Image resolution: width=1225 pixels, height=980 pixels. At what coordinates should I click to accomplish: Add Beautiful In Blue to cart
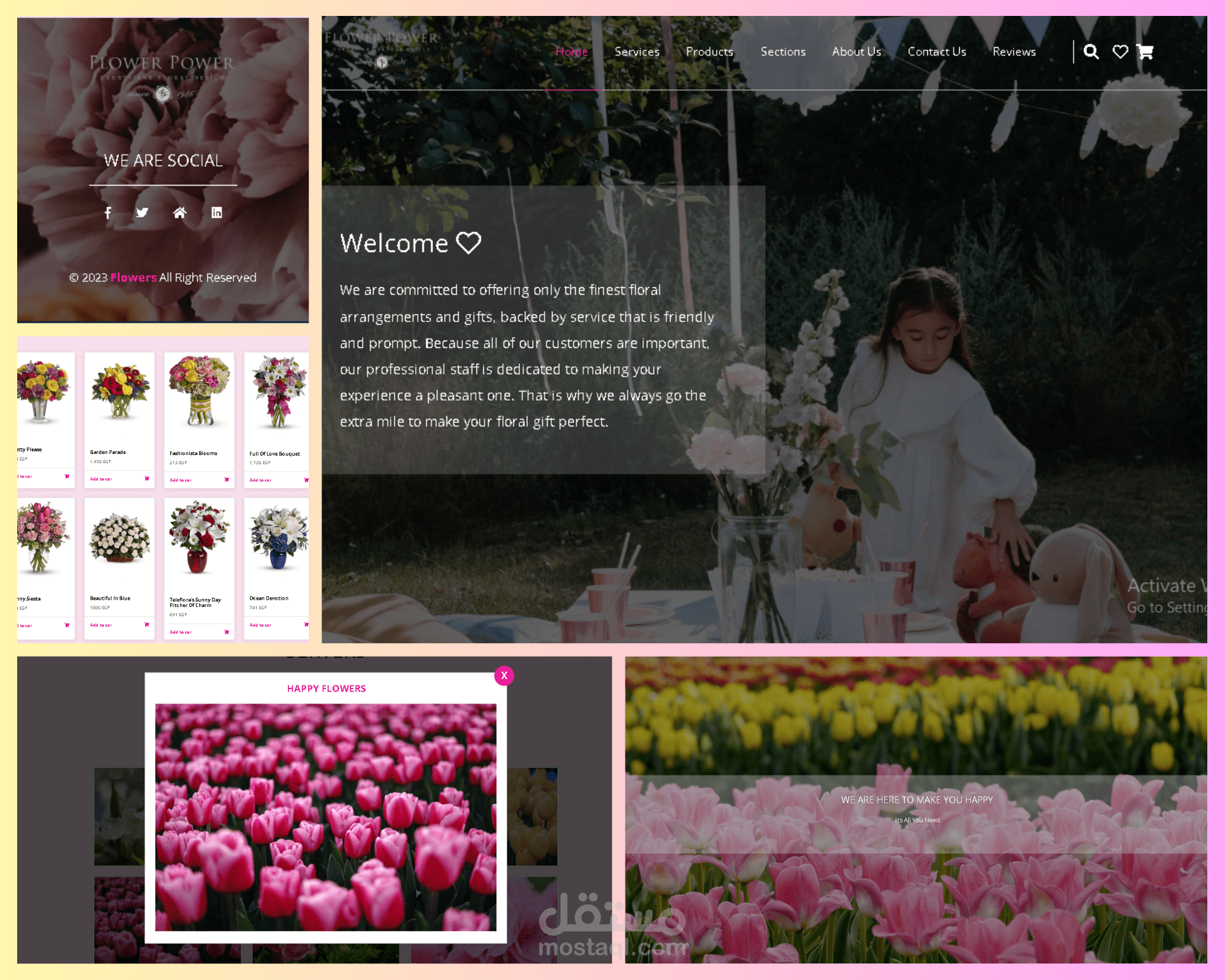[101, 625]
